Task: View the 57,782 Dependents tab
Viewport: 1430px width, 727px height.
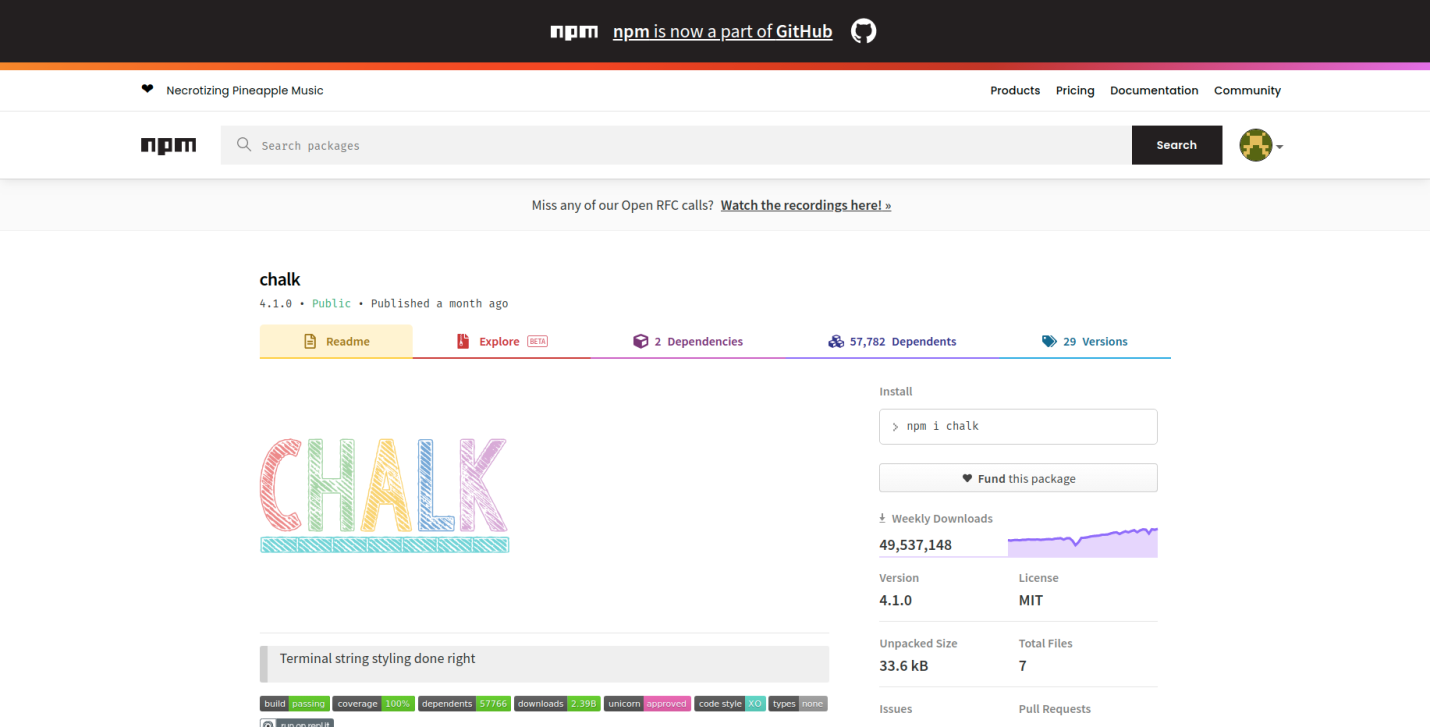Action: coord(892,342)
